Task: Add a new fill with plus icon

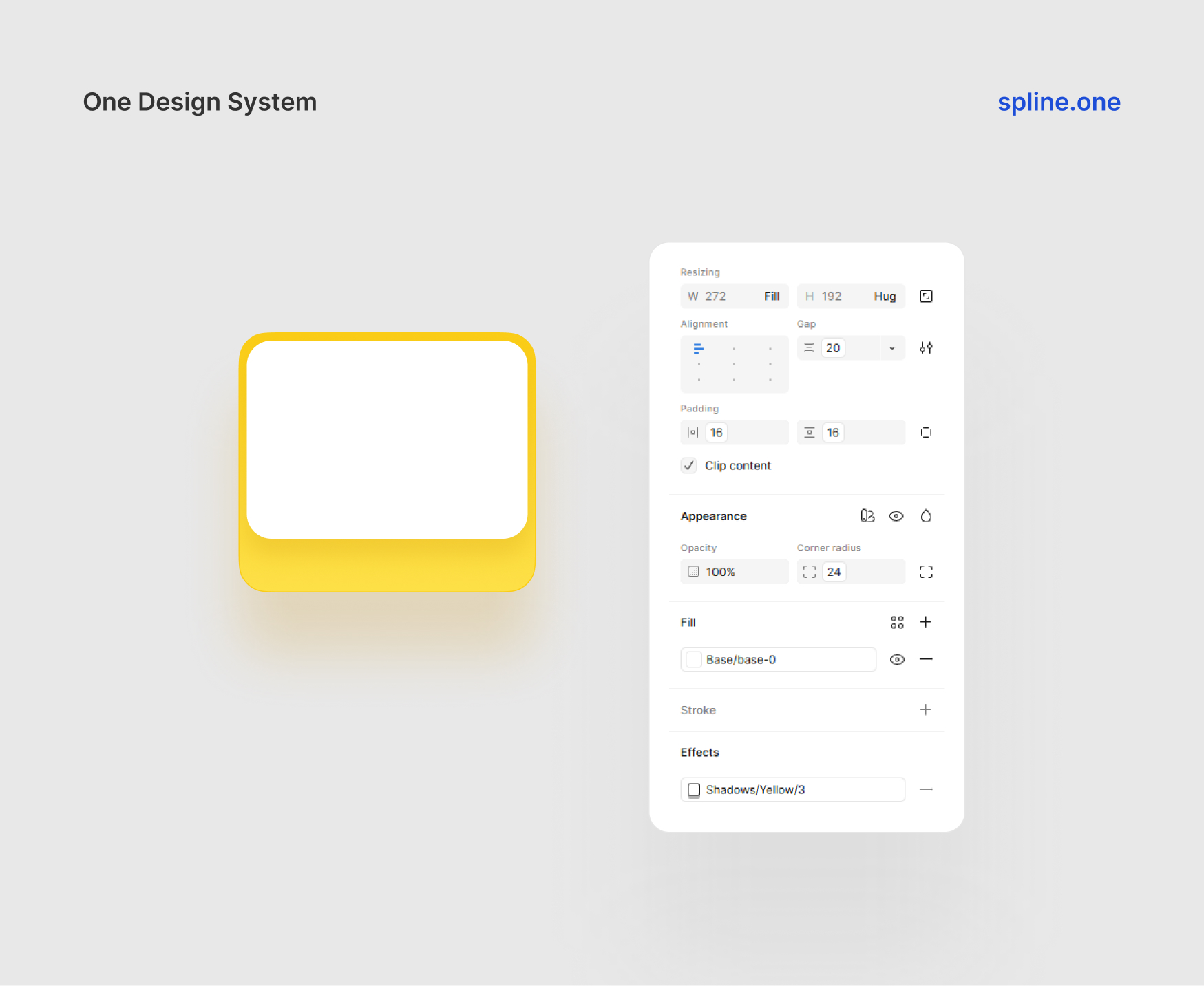Action: (x=926, y=623)
